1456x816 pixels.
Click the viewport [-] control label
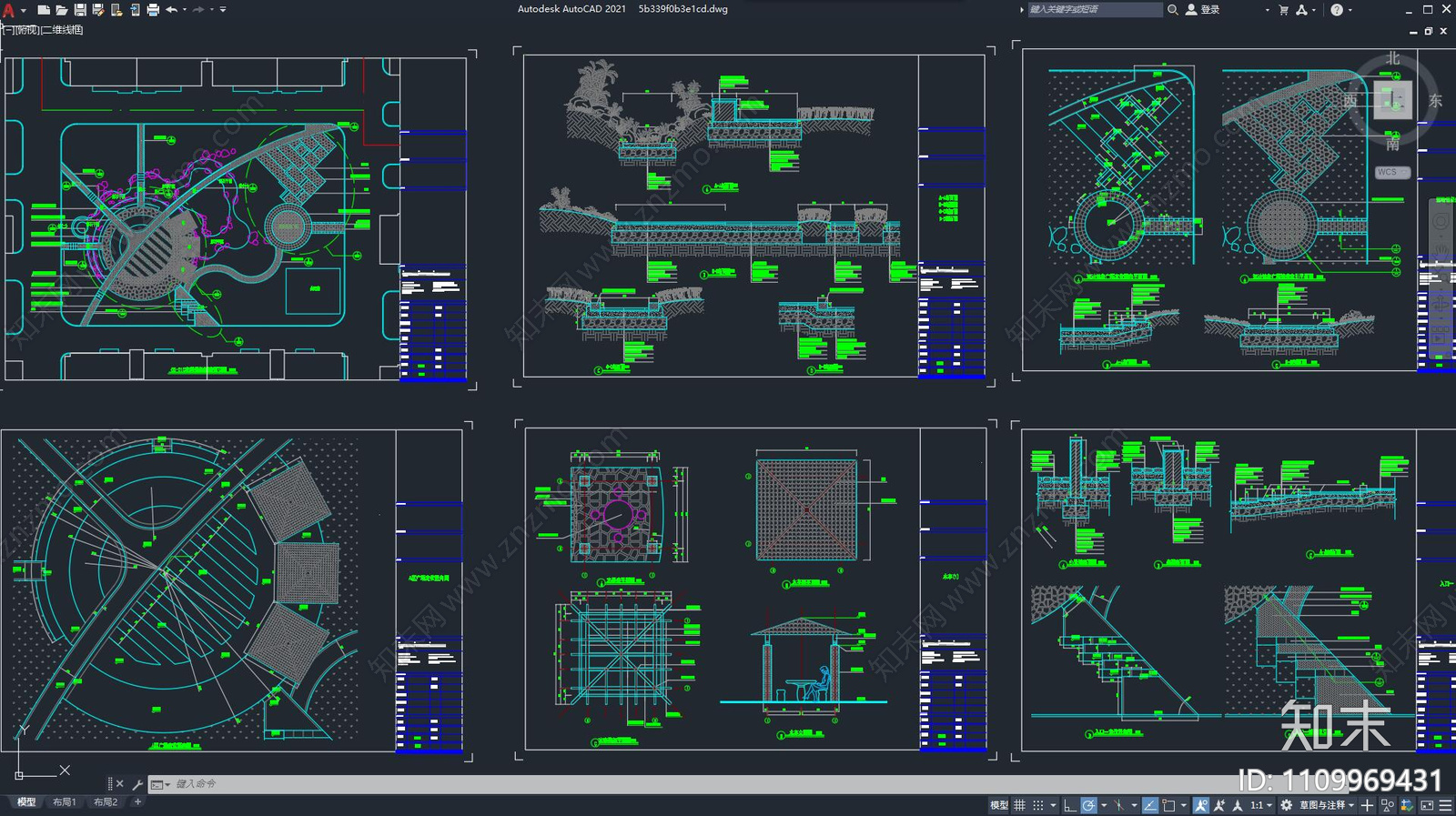(6, 30)
